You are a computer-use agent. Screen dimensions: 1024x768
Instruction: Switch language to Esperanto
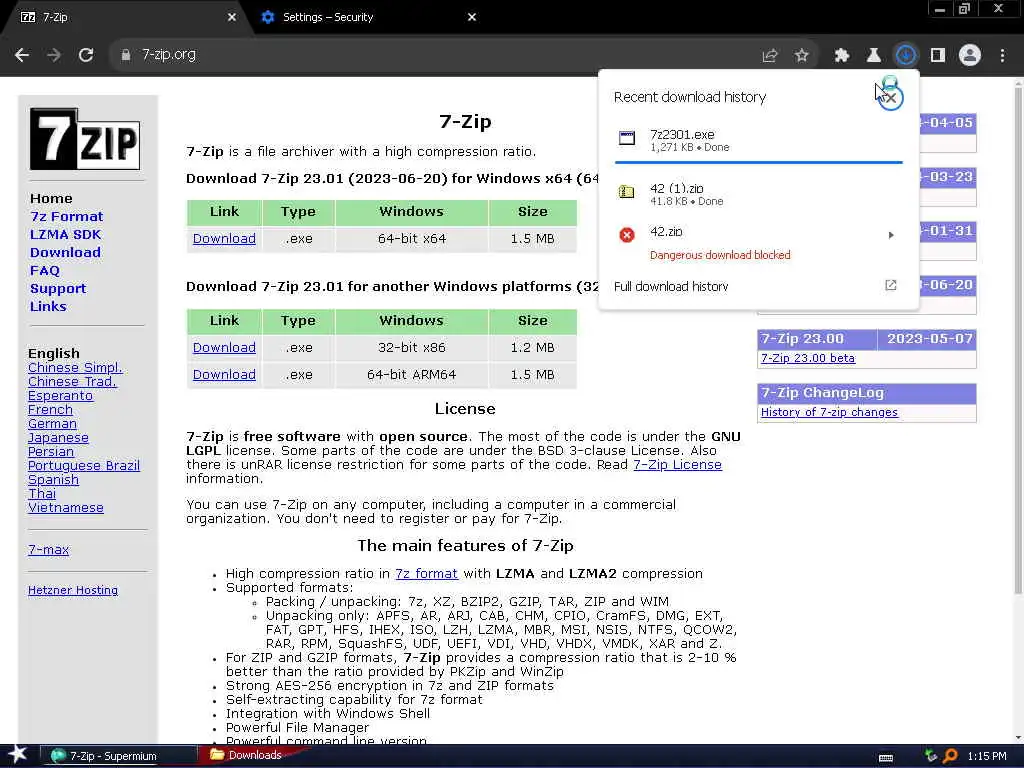click(x=61, y=396)
